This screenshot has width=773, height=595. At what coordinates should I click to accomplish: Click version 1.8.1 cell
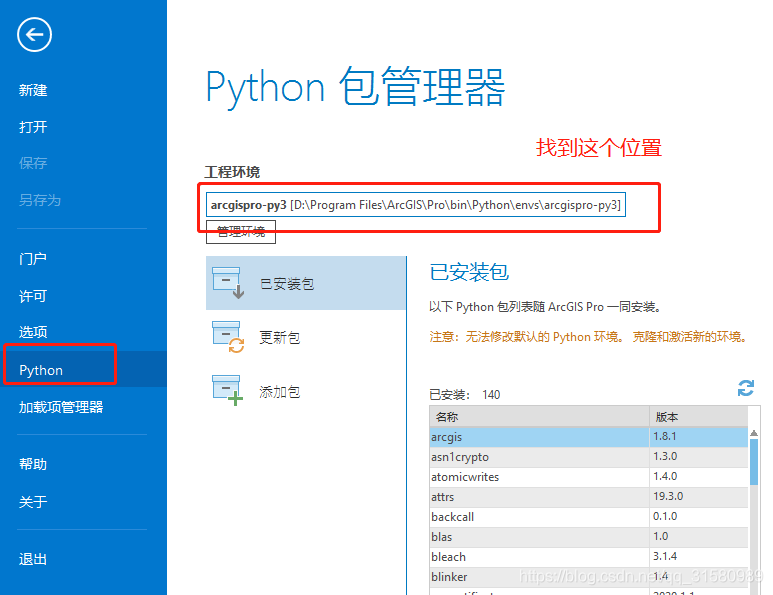click(699, 437)
